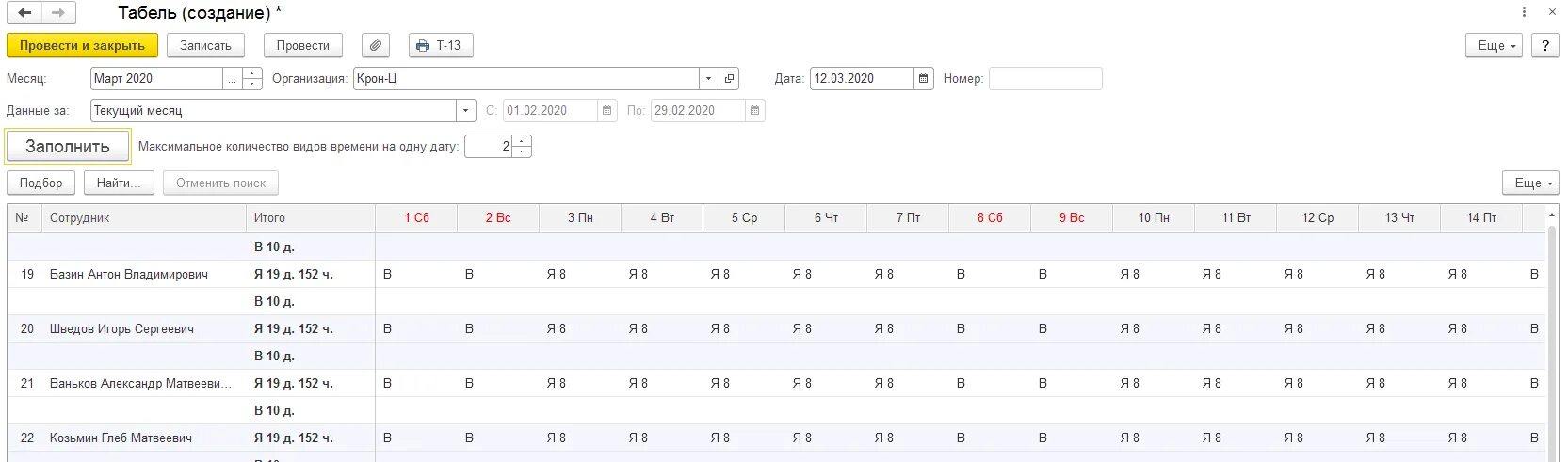The height and width of the screenshot is (462, 1568).
Task: Open the top Еще menu
Action: coord(1494,45)
